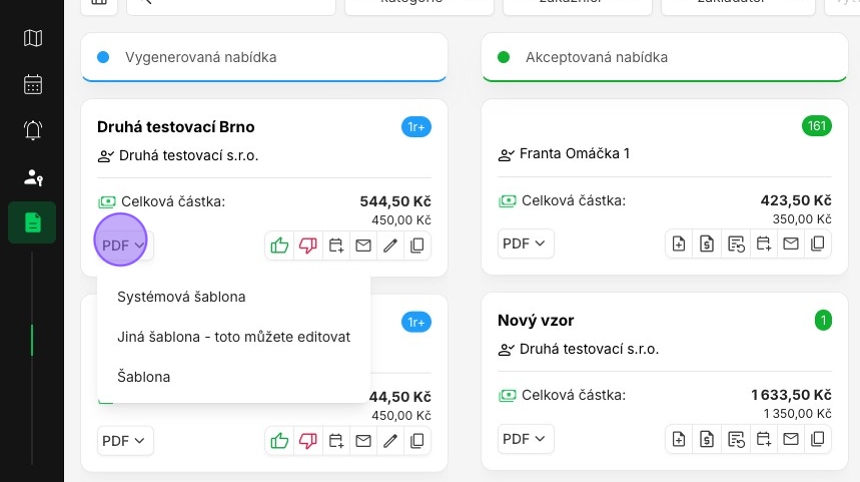Viewport: 860px width, 482px height.
Task: Add calendar event for Franta Omáčka 1 offer
Action: click(763, 243)
